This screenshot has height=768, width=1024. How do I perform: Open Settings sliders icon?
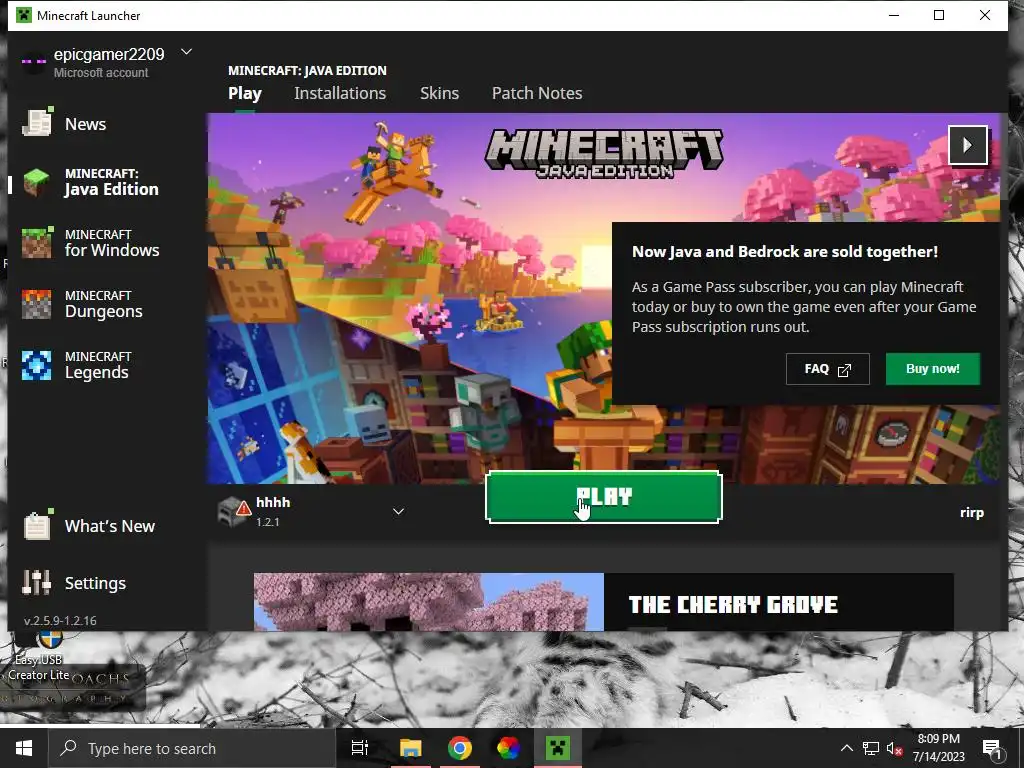click(37, 583)
